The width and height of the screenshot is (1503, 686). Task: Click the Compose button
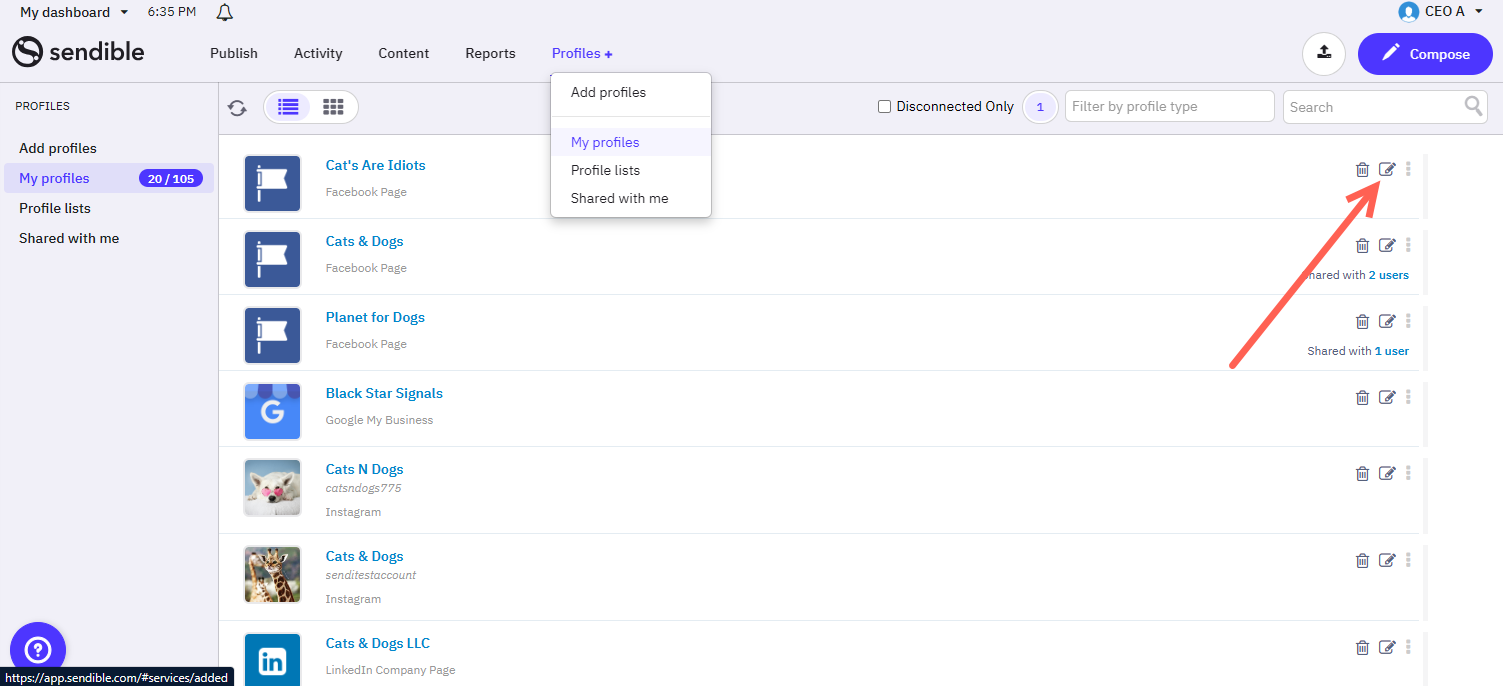click(1425, 54)
